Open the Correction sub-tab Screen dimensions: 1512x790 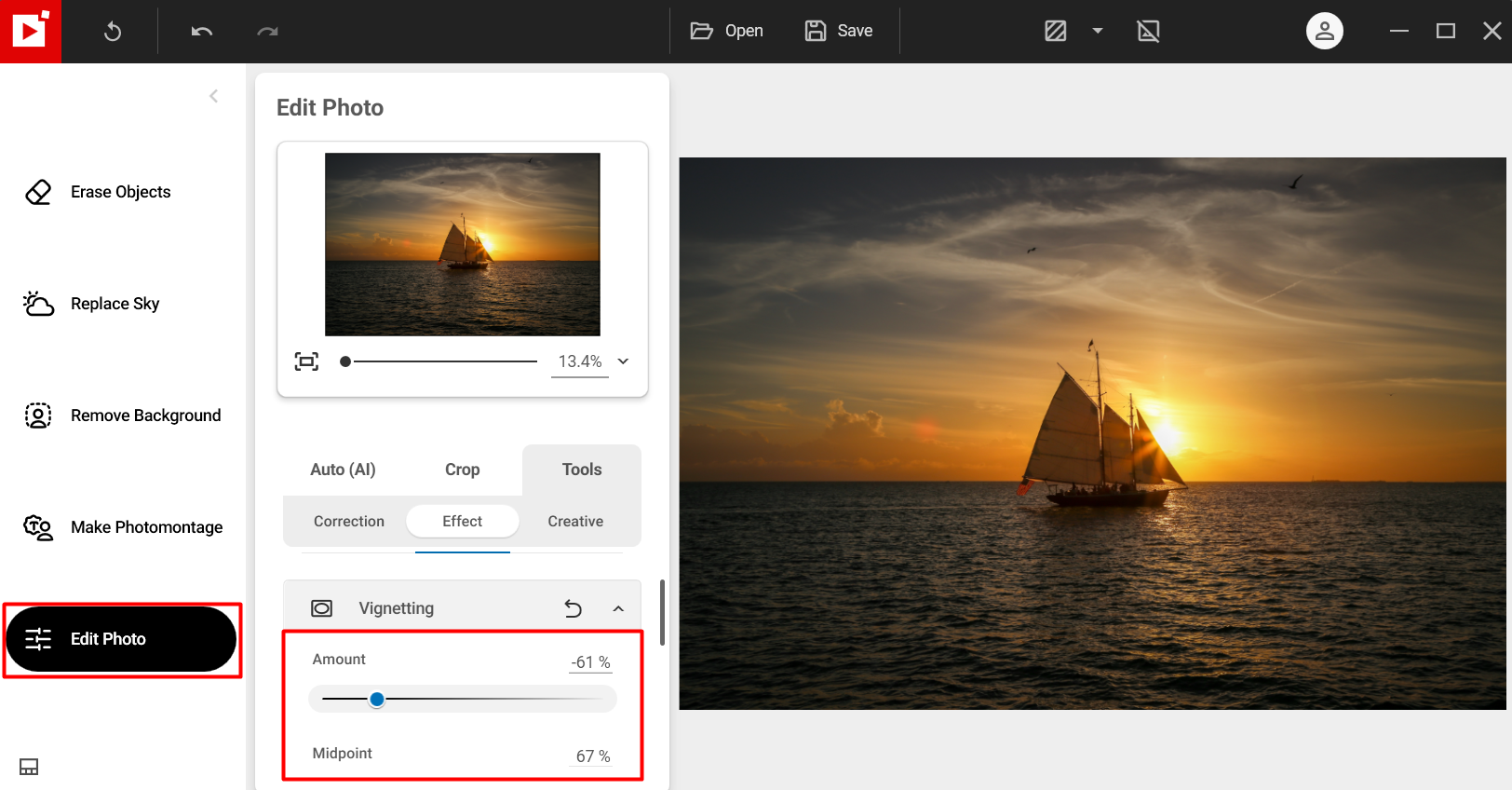tap(349, 522)
